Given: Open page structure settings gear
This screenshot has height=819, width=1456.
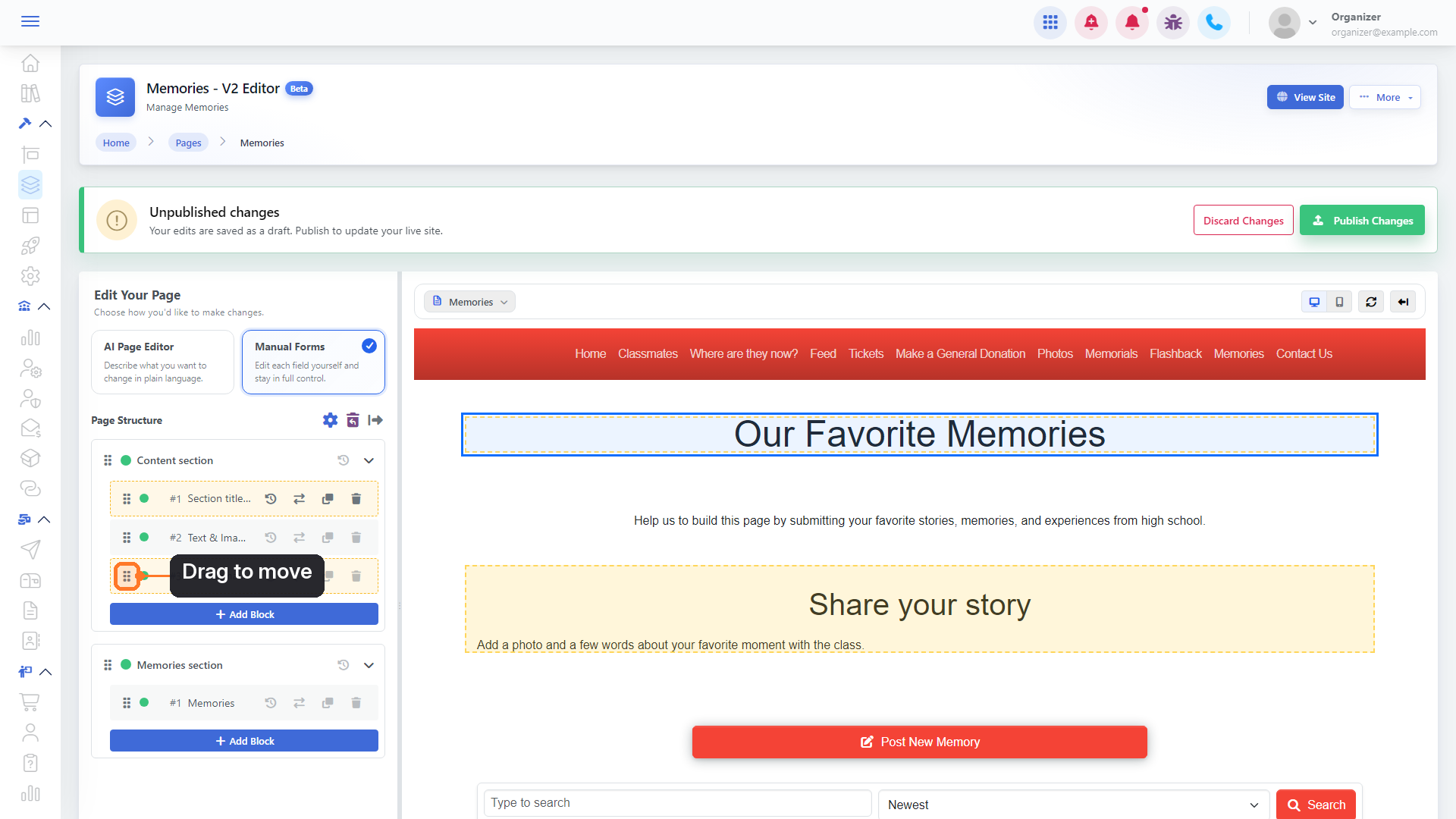Looking at the screenshot, I should tap(330, 420).
